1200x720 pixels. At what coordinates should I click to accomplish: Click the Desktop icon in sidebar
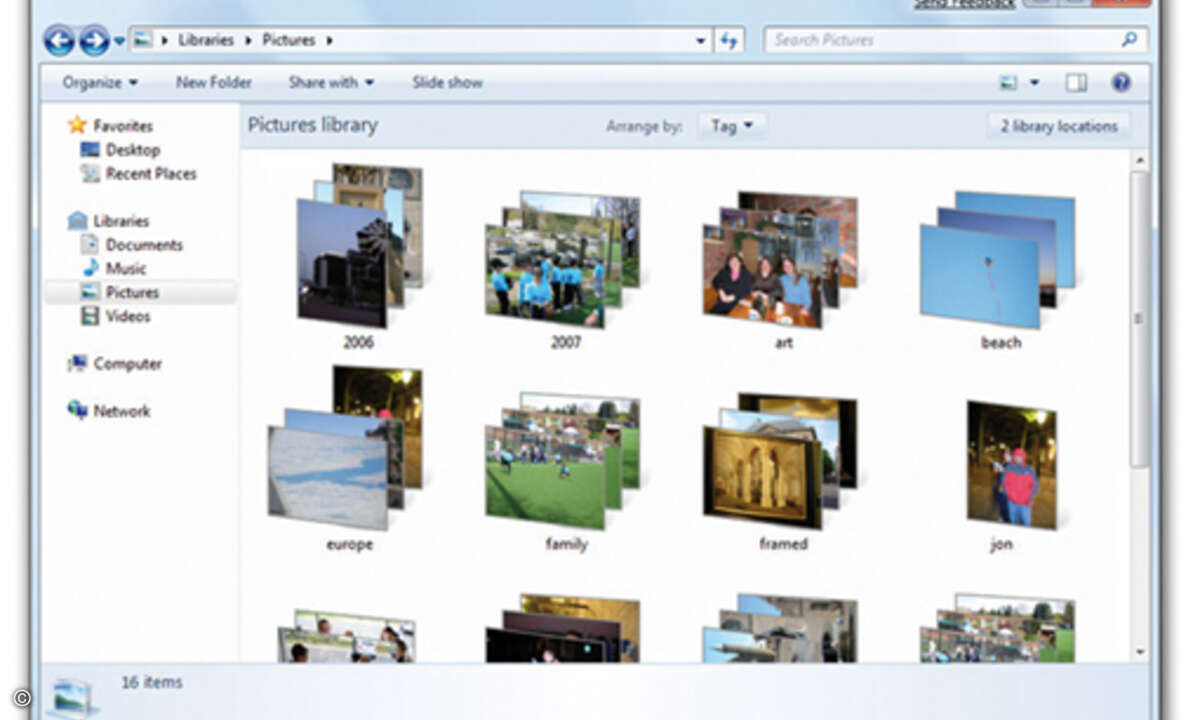pos(90,150)
